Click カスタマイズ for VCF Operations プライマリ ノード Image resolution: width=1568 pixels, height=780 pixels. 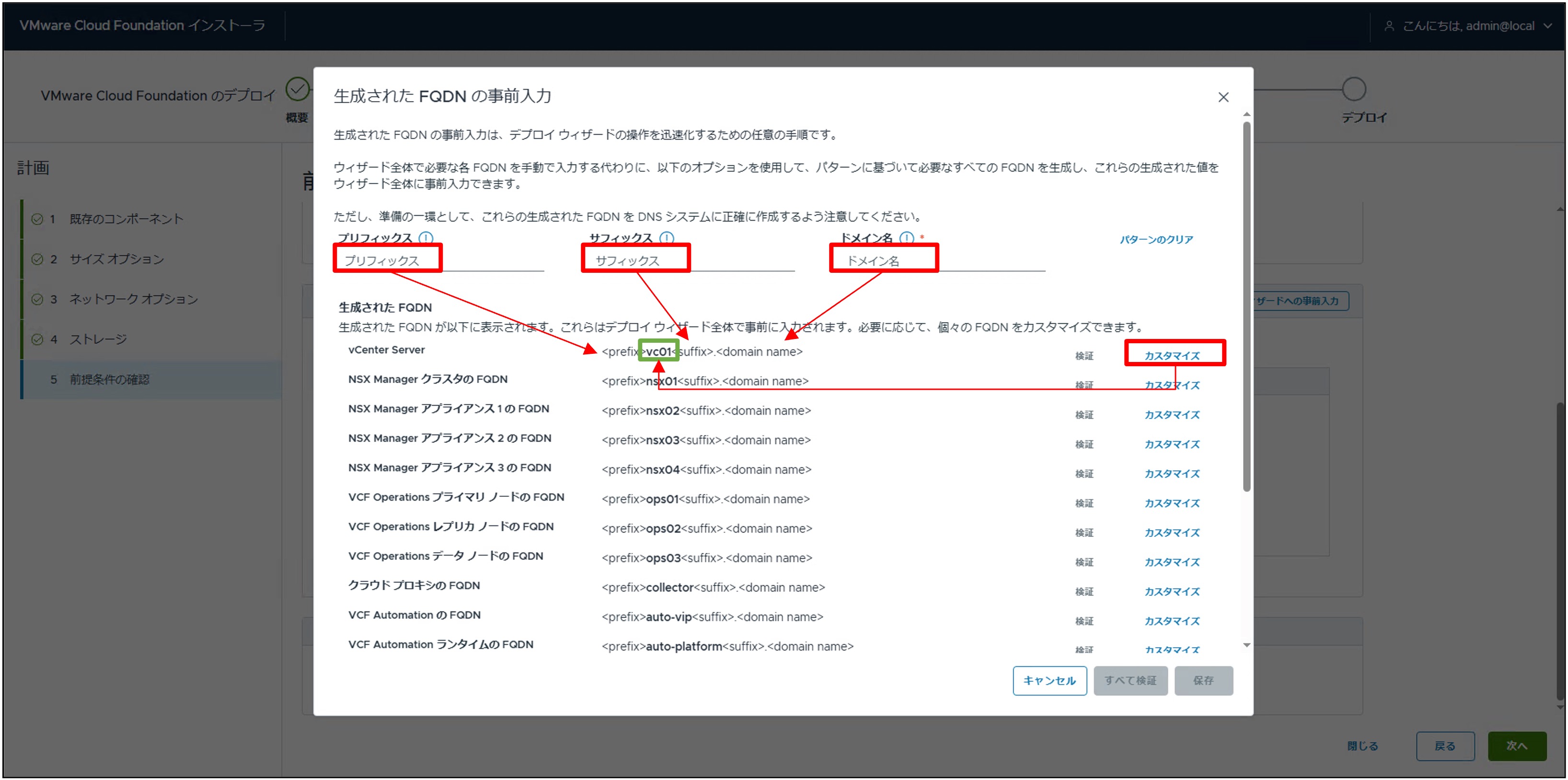(x=1172, y=503)
